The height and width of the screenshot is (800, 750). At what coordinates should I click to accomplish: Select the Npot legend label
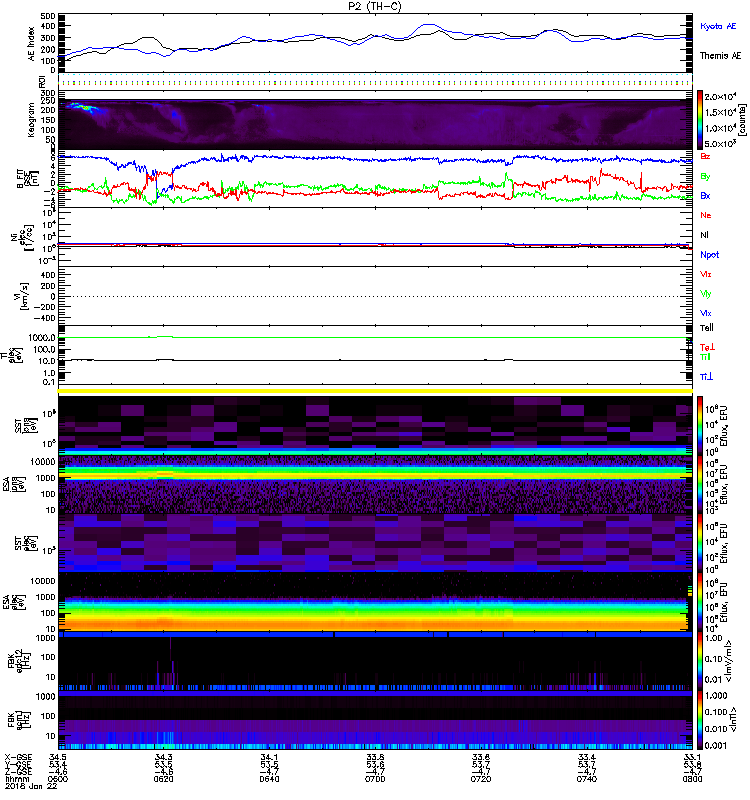point(709,254)
